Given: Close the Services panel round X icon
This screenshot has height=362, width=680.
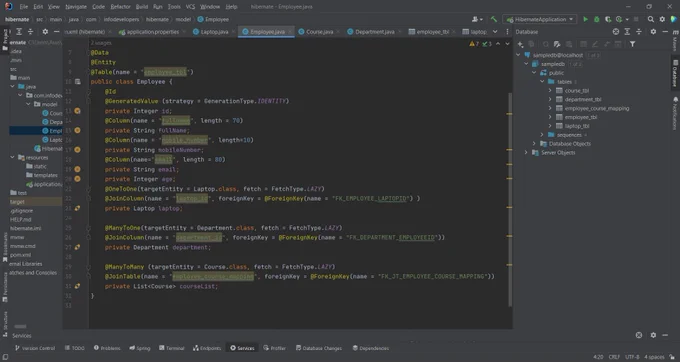Looking at the screenshot, I should 639,335.
